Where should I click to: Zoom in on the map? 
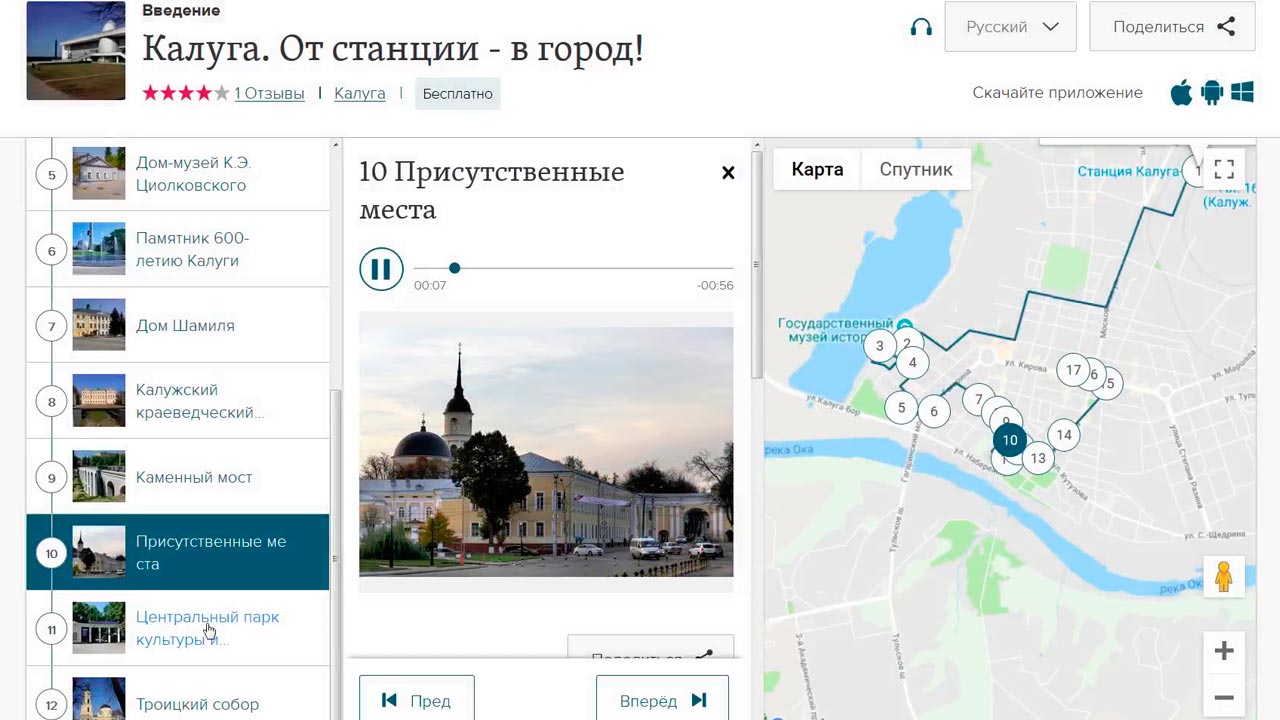[x=1223, y=651]
